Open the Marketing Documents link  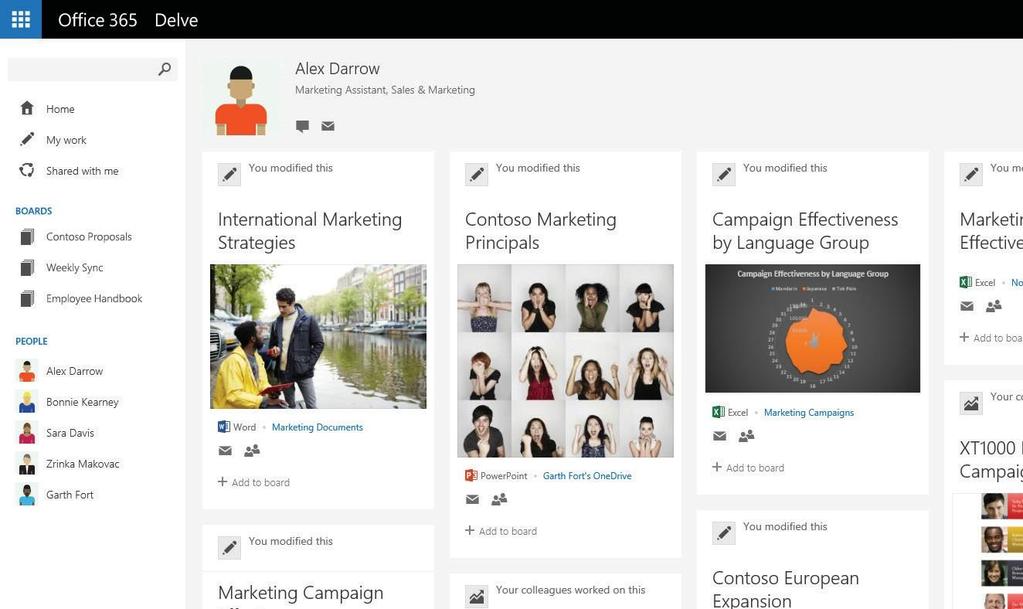tap(317, 427)
